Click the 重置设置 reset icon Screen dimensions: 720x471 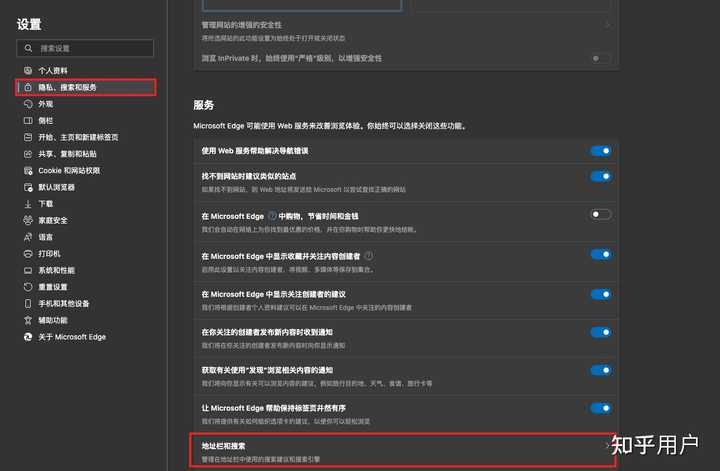[28, 287]
